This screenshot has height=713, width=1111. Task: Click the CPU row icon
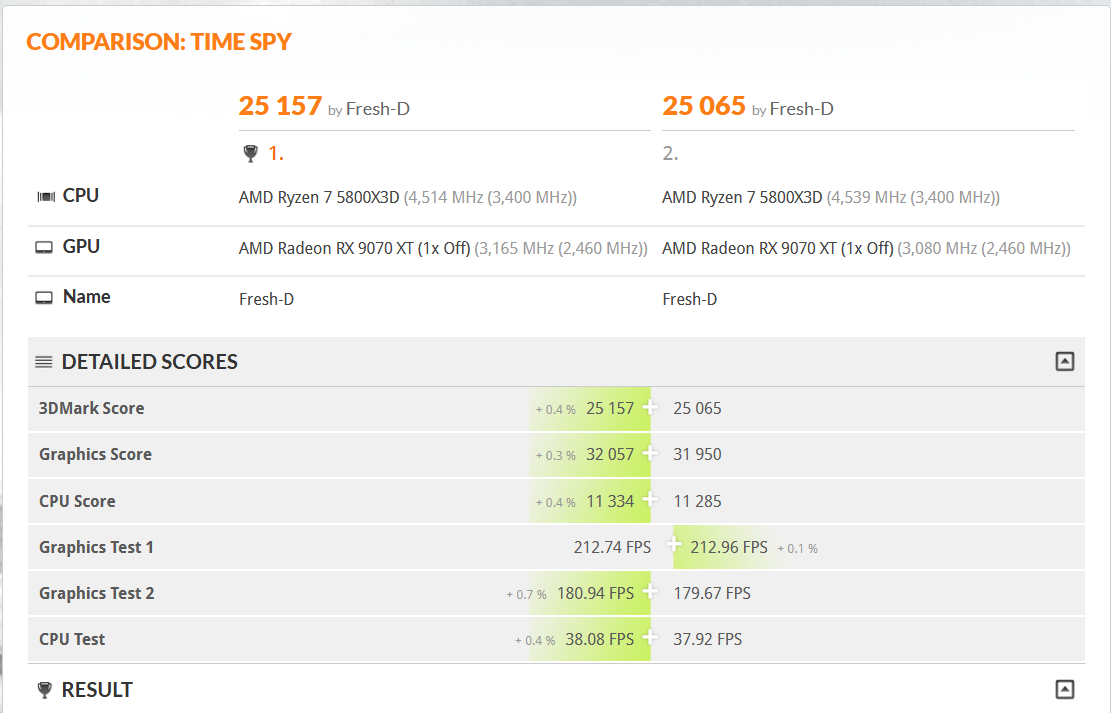coord(44,195)
